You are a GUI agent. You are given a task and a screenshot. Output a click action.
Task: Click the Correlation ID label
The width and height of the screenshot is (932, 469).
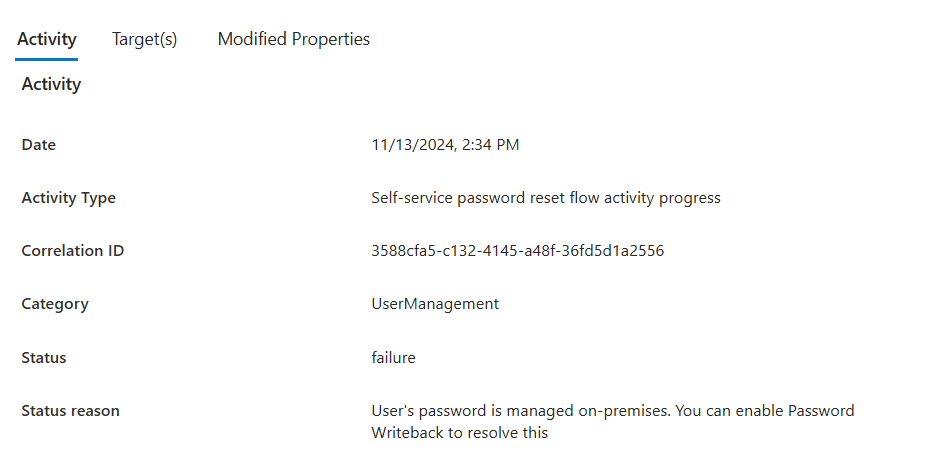click(x=73, y=251)
